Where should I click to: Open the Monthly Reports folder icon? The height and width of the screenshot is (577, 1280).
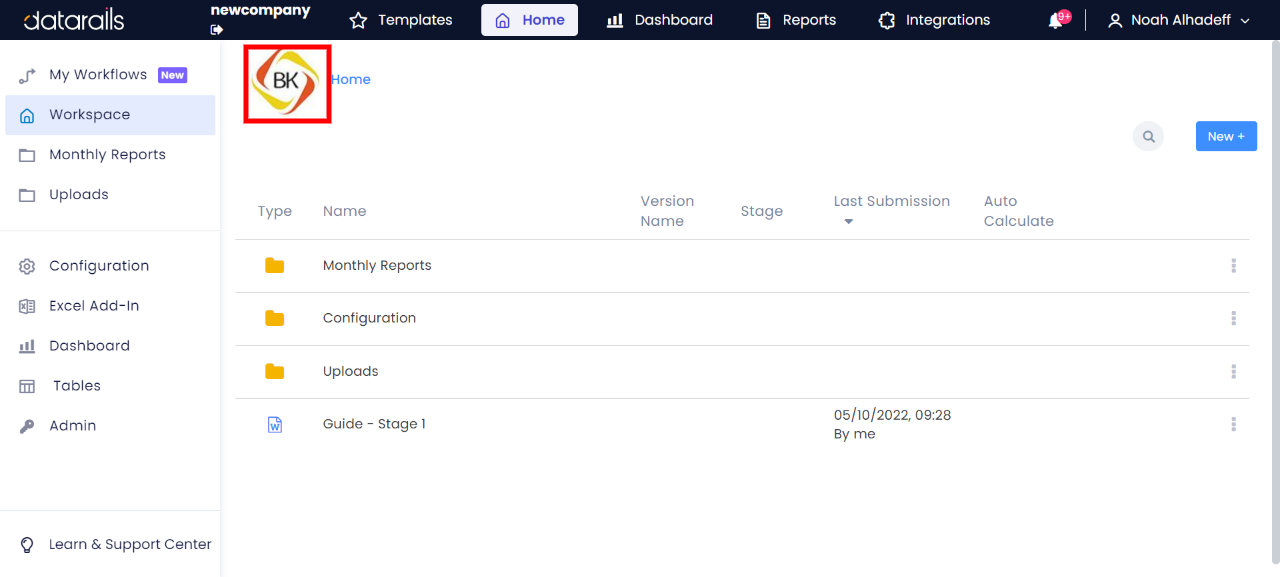[x=274, y=265]
